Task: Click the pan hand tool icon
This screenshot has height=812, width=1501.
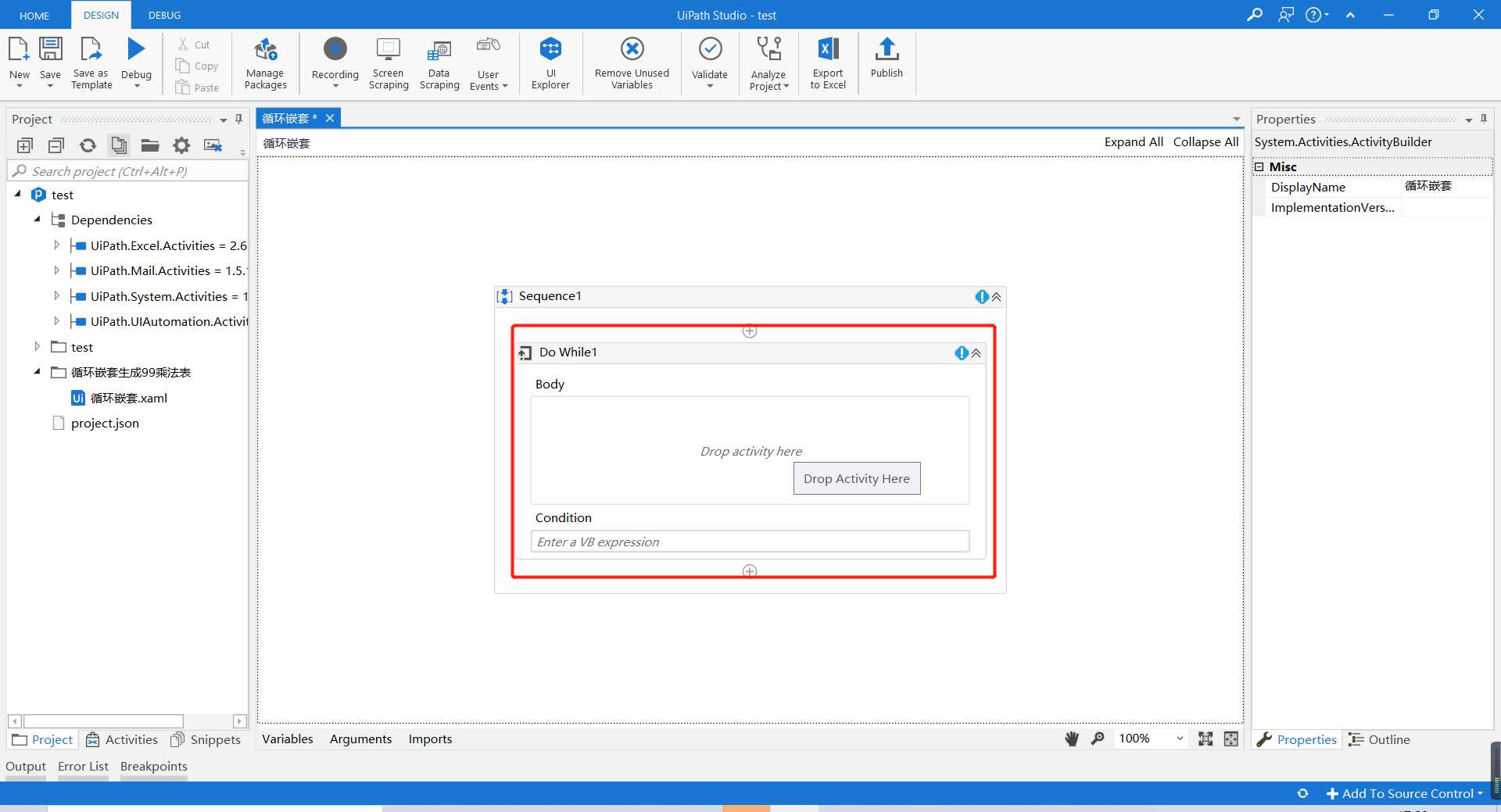Action: tap(1072, 739)
